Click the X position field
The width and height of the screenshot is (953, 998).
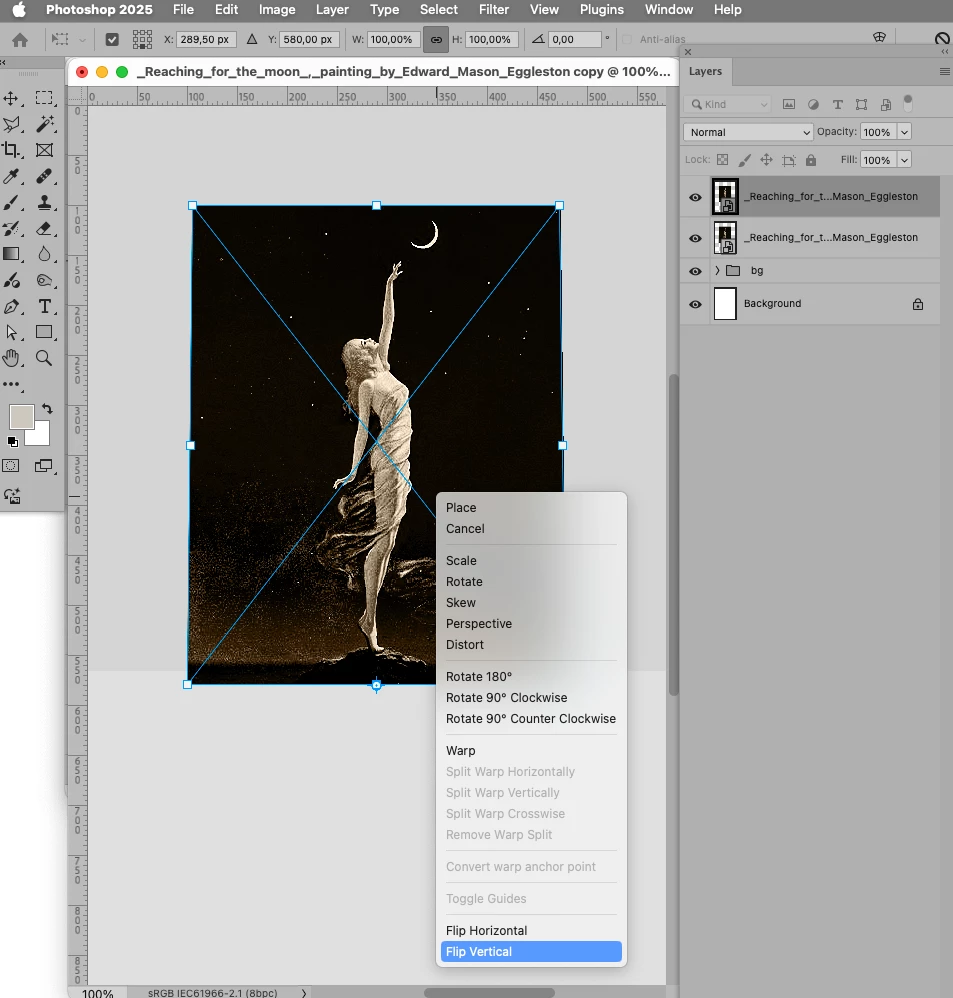coord(206,39)
